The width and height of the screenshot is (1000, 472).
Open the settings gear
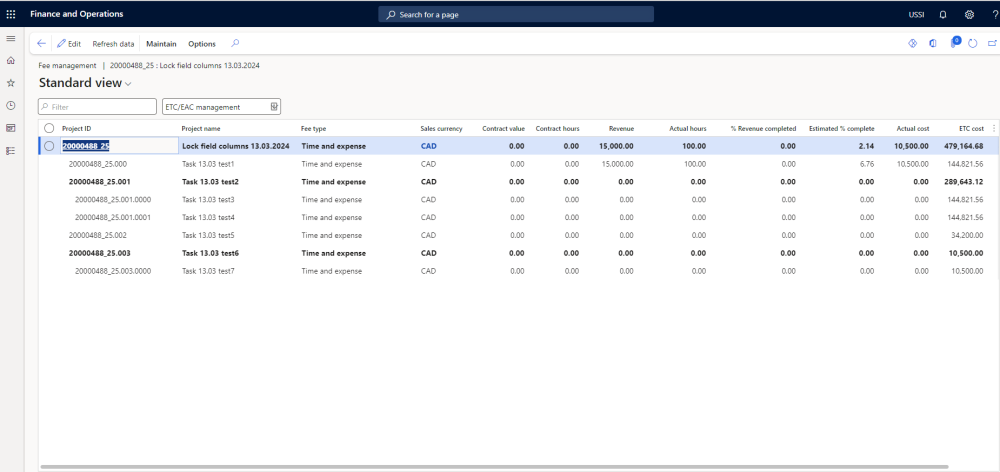[x=969, y=14]
